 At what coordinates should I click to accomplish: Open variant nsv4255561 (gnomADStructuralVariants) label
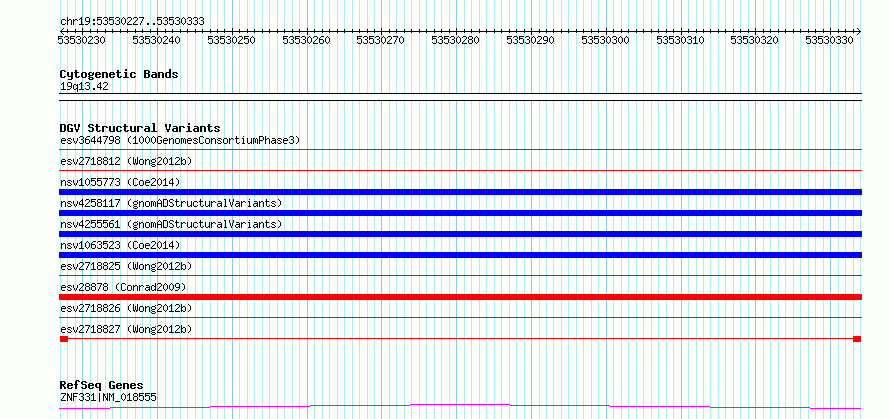(x=171, y=224)
